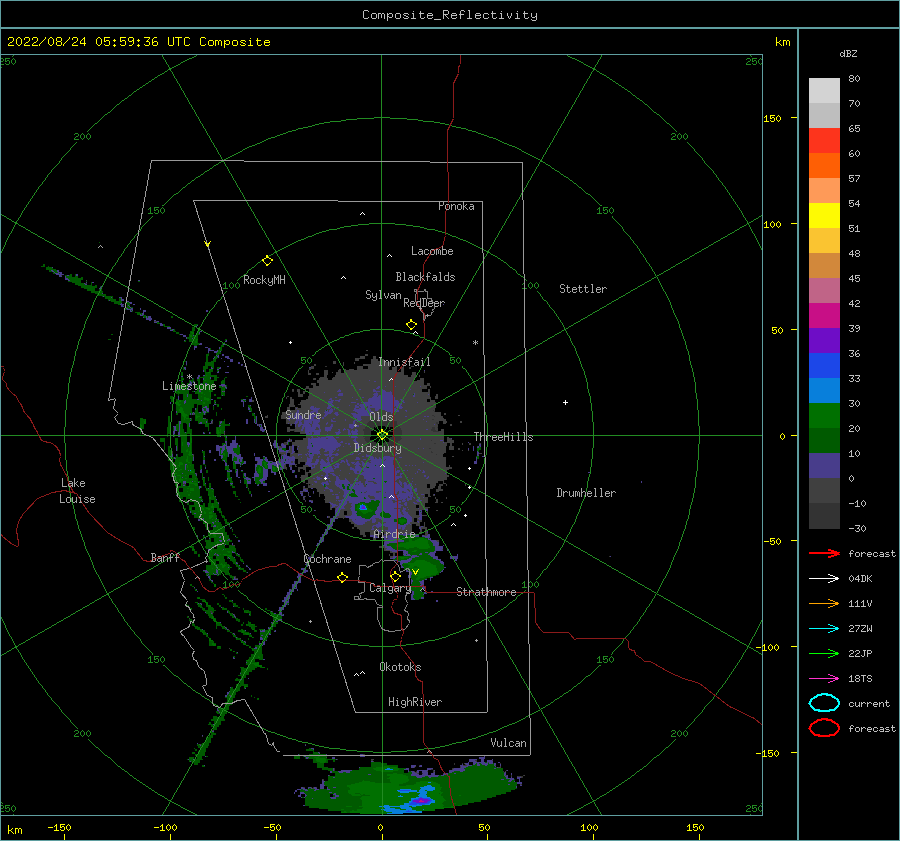
Task: Click the Cochrane label
Action: pos(327,559)
